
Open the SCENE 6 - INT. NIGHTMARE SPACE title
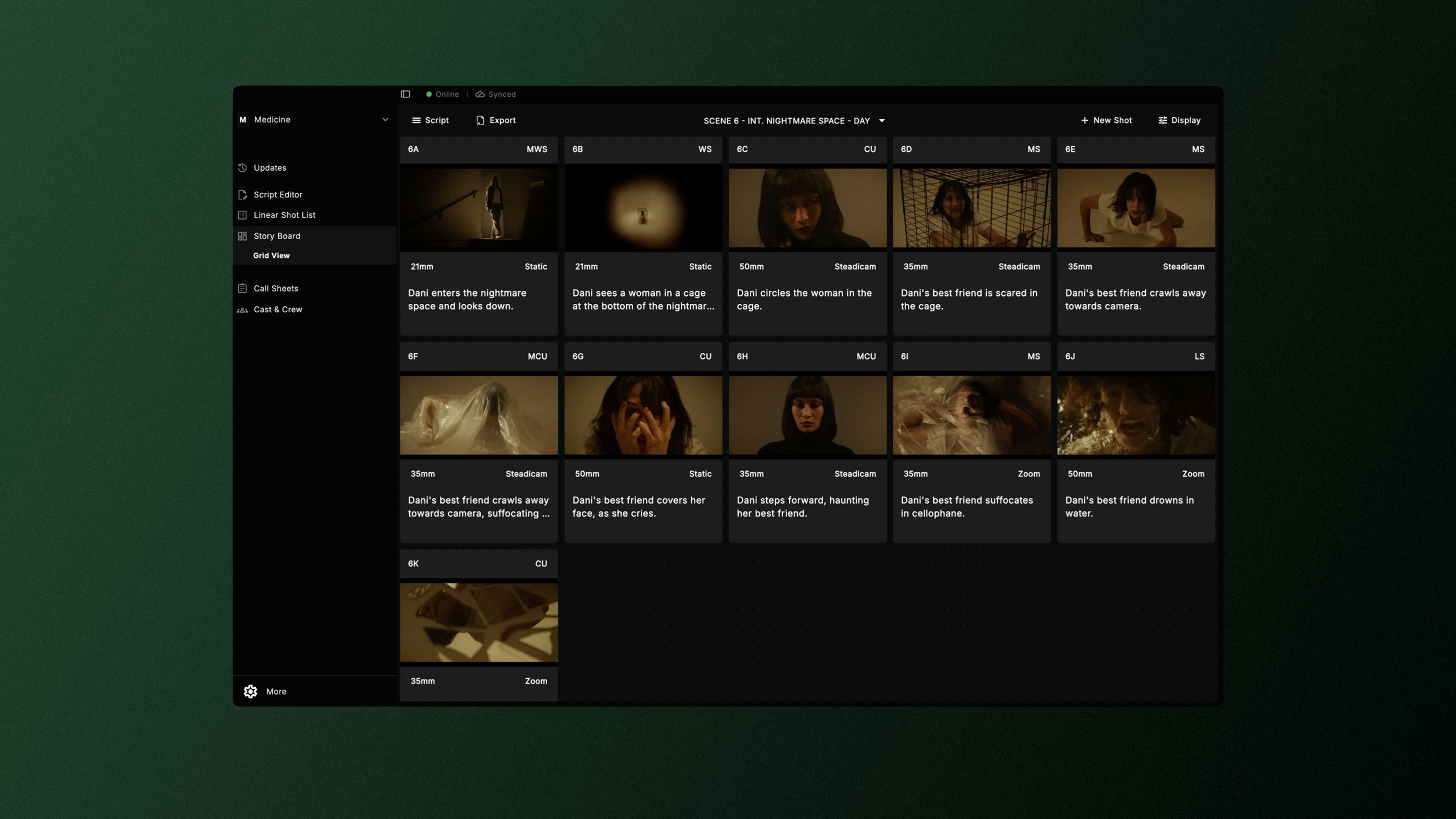point(787,121)
